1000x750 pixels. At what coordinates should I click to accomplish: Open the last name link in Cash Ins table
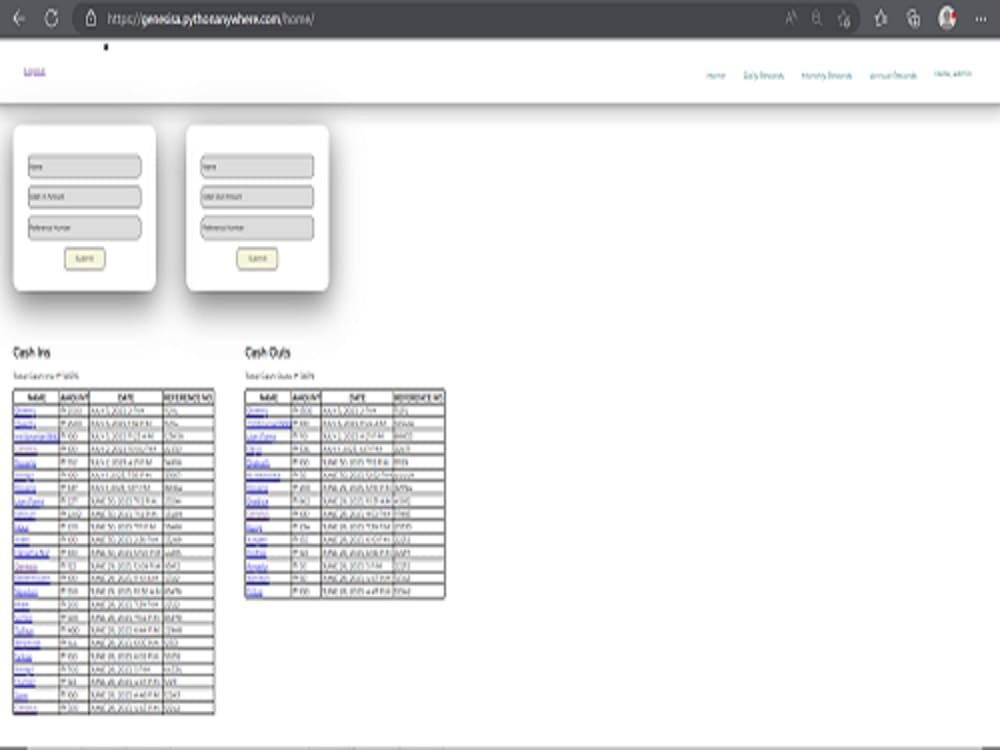[x=26, y=708]
